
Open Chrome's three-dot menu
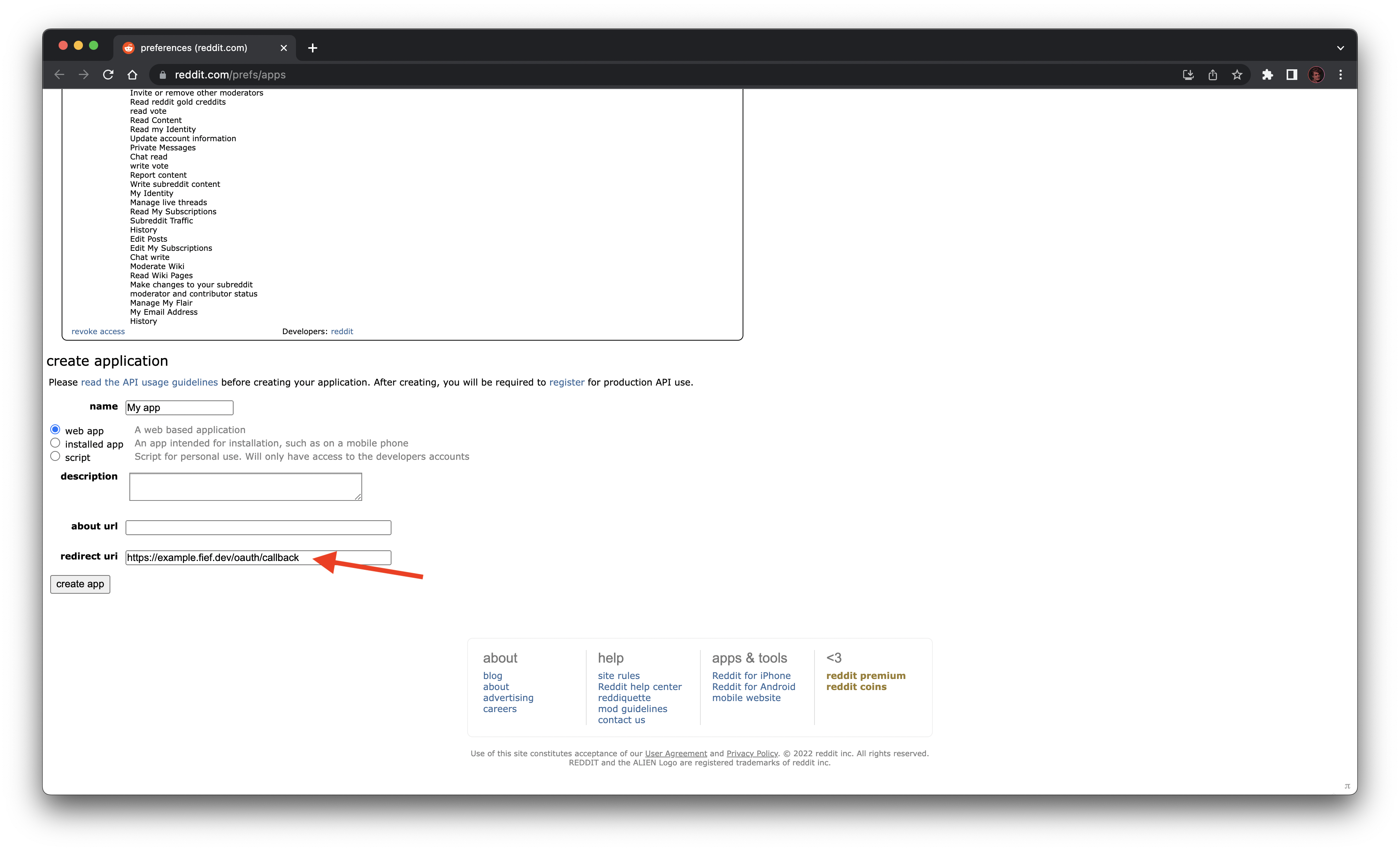pos(1340,75)
